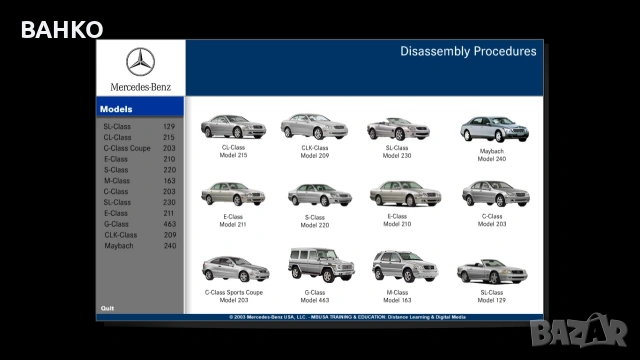
Task: Select G-Class 463 in Models list
Action: coord(139,224)
